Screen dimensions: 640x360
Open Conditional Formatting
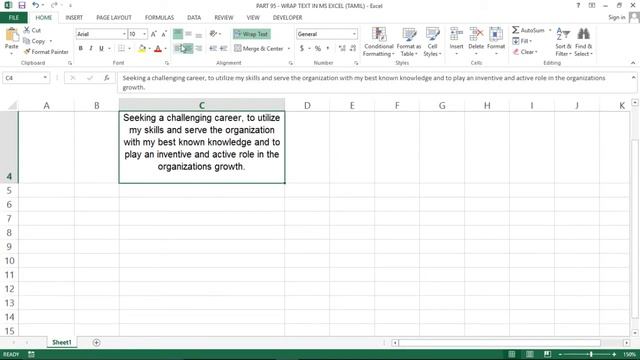[x=379, y=42]
